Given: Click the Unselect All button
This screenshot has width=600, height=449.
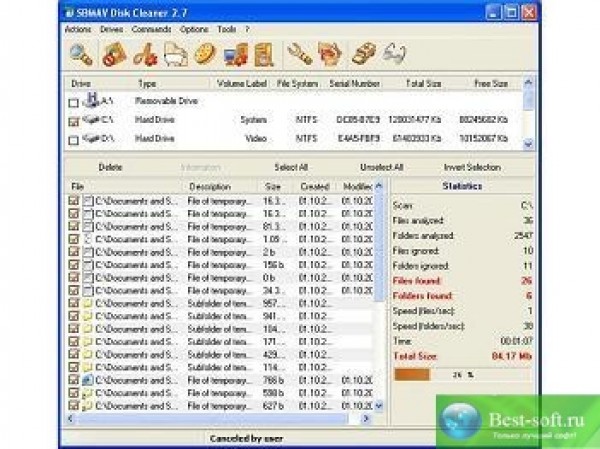Looking at the screenshot, I should 382,167.
